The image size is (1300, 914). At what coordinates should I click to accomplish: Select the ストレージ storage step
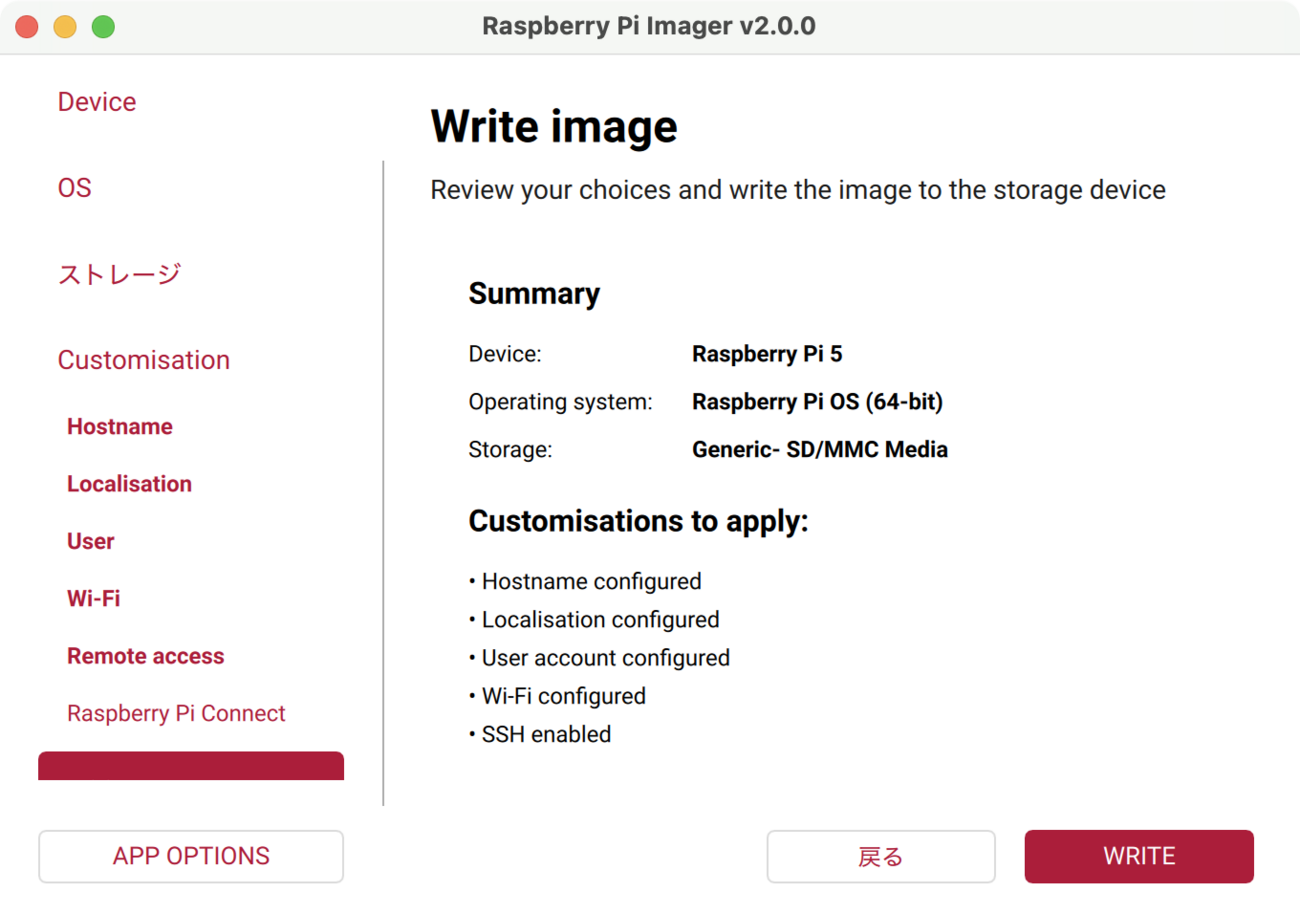pyautogui.click(x=119, y=273)
